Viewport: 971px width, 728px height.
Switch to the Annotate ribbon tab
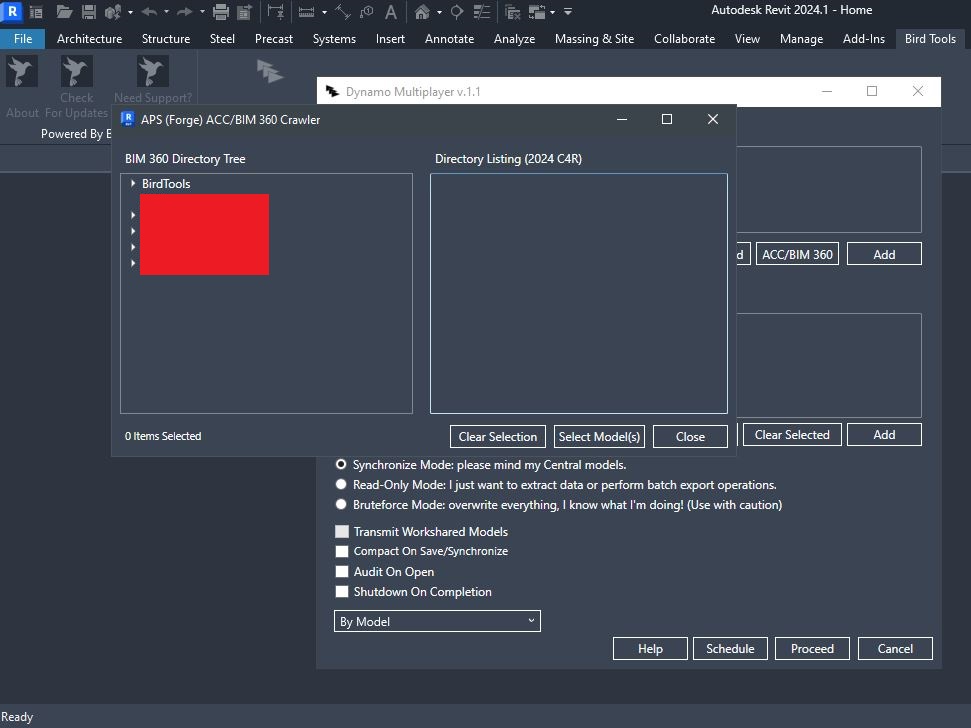450,38
